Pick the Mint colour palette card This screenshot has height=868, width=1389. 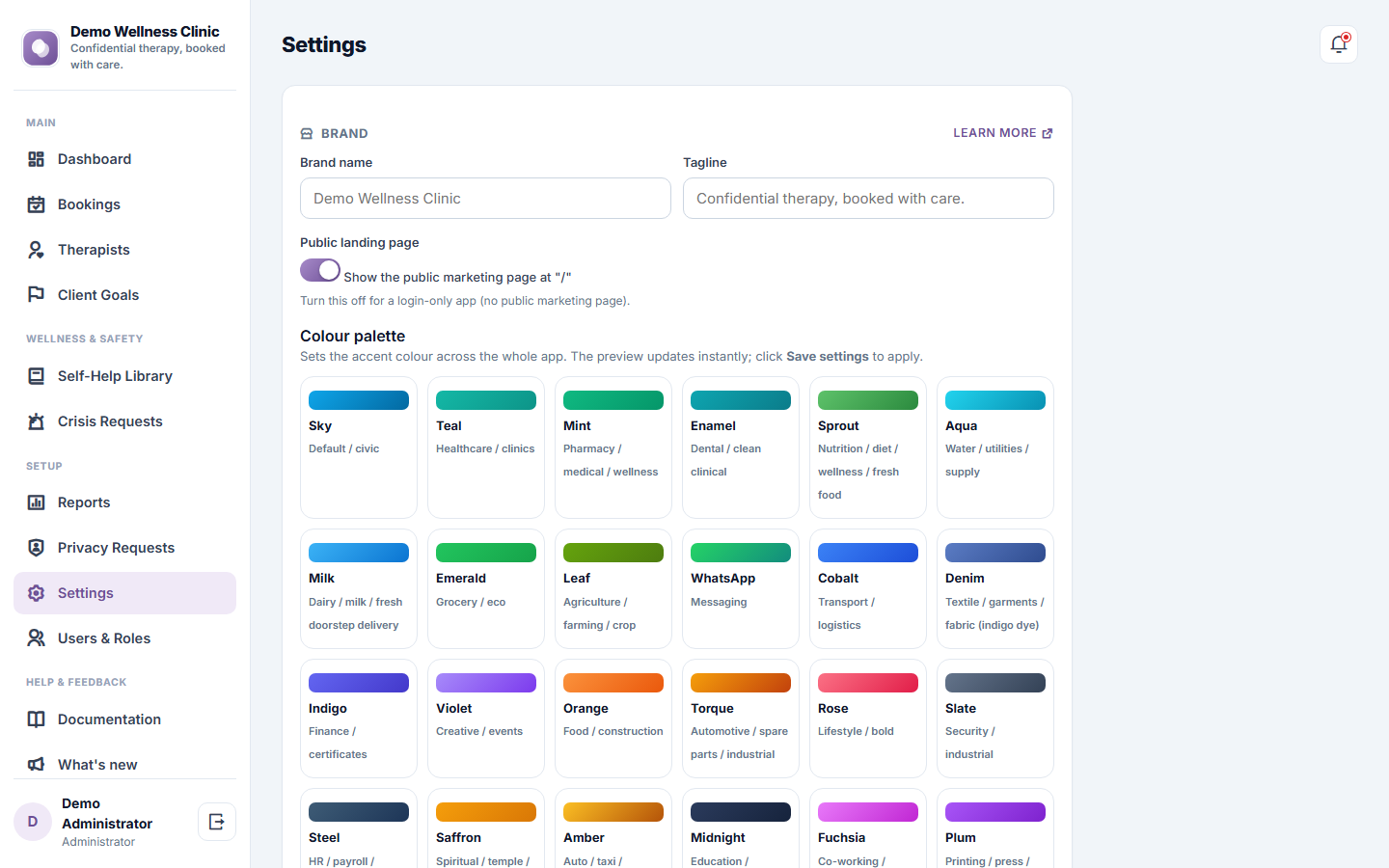pos(613,448)
